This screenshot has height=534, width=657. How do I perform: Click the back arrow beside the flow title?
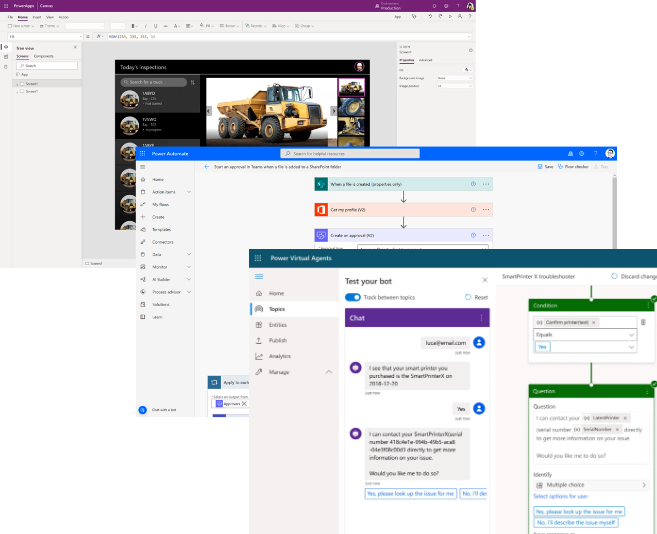click(207, 167)
